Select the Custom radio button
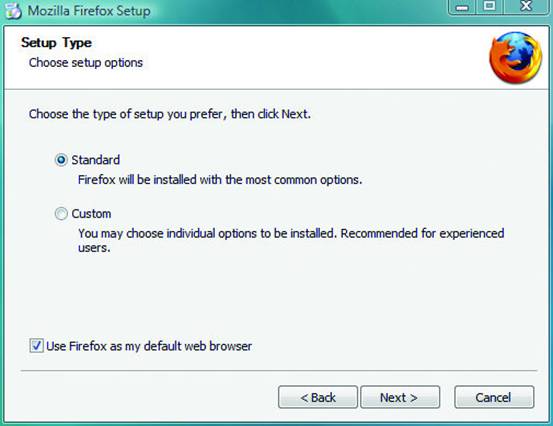Screen dimensions: 553x426 [61, 214]
